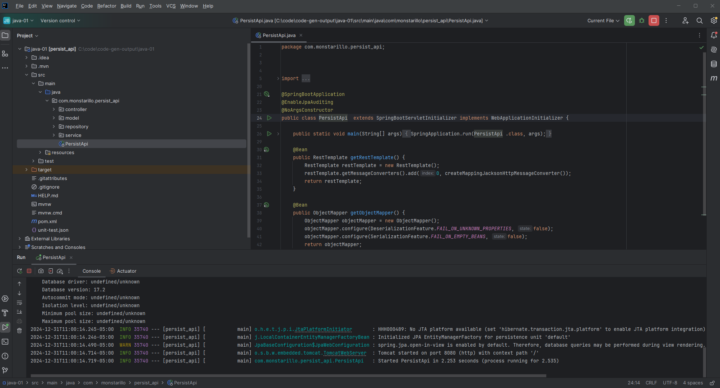This screenshot has height=388, width=720.
Task: Click the green Rerun button in main toolbar
Action: click(629, 21)
